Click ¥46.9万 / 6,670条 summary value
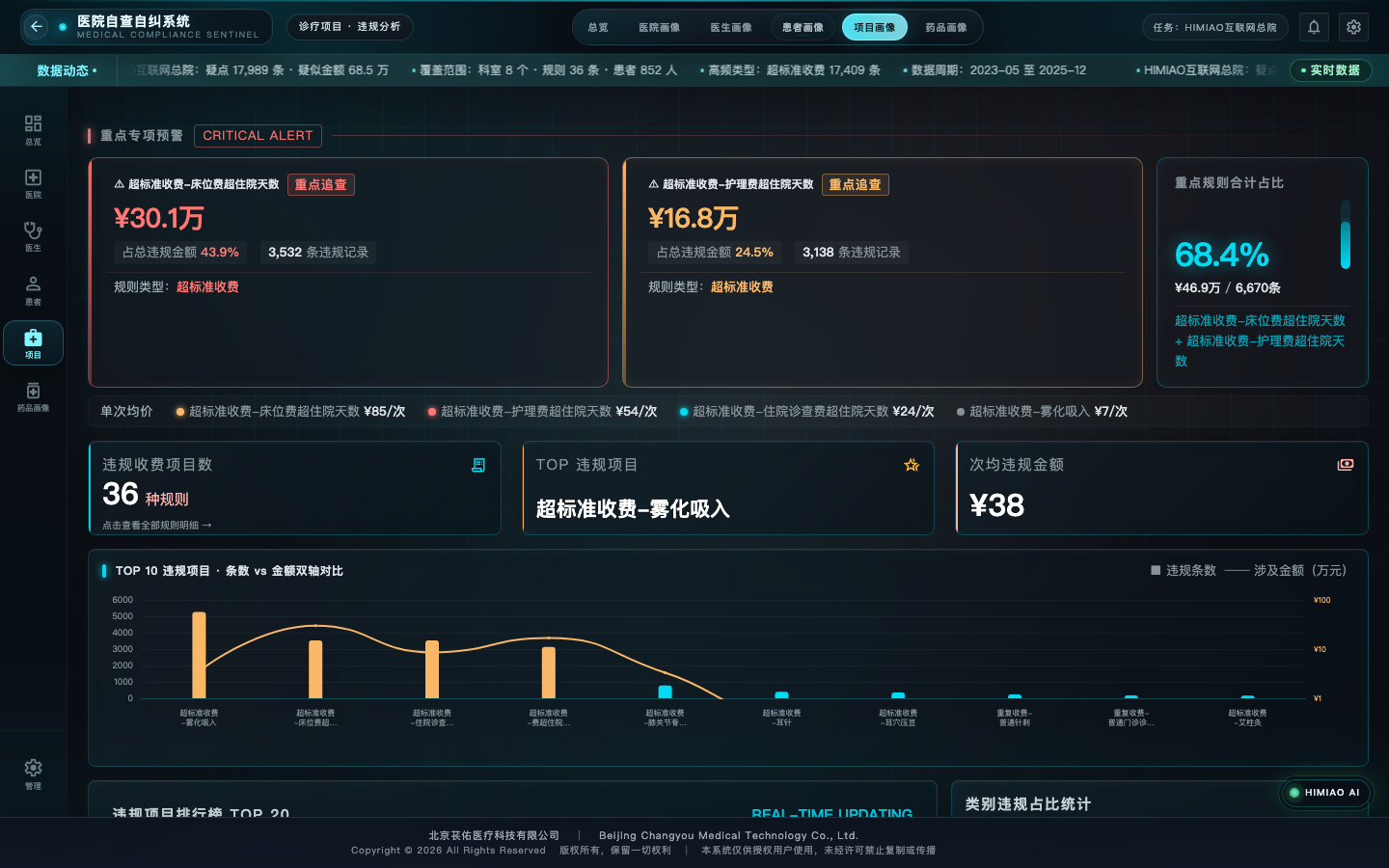 (1228, 288)
